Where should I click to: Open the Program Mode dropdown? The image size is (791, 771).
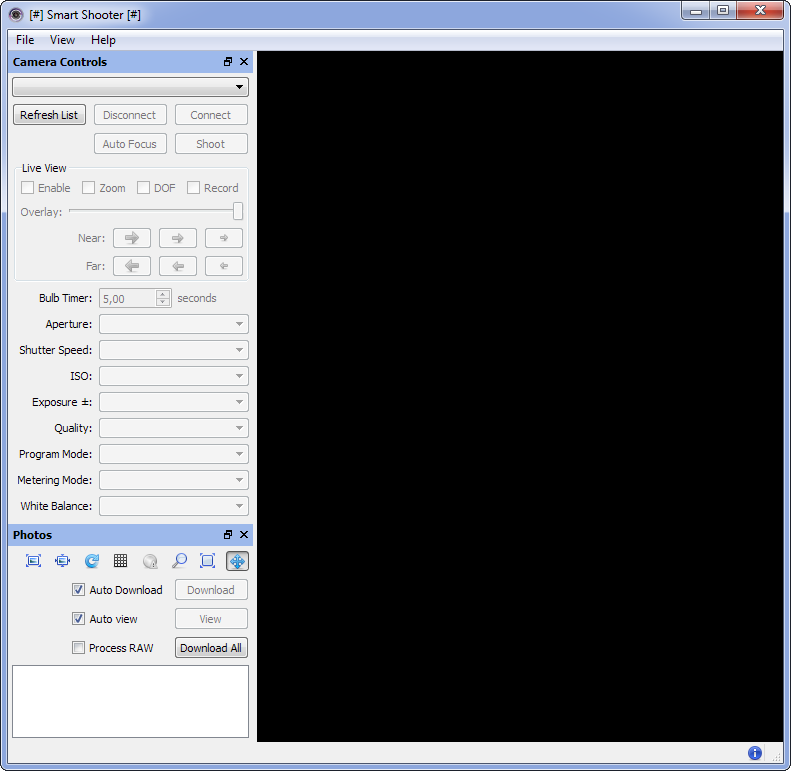[x=174, y=454]
